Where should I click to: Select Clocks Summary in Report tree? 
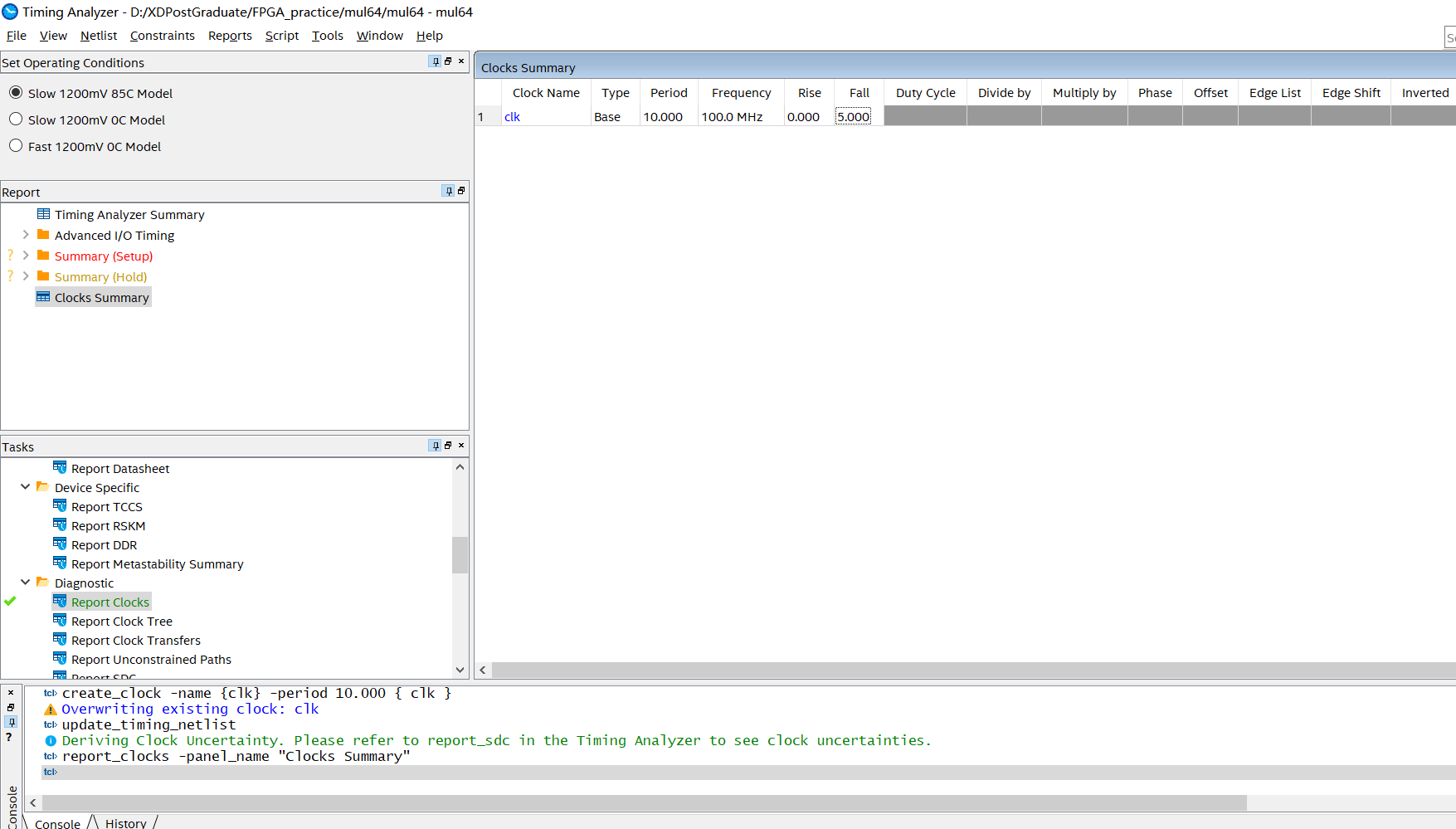point(102,298)
